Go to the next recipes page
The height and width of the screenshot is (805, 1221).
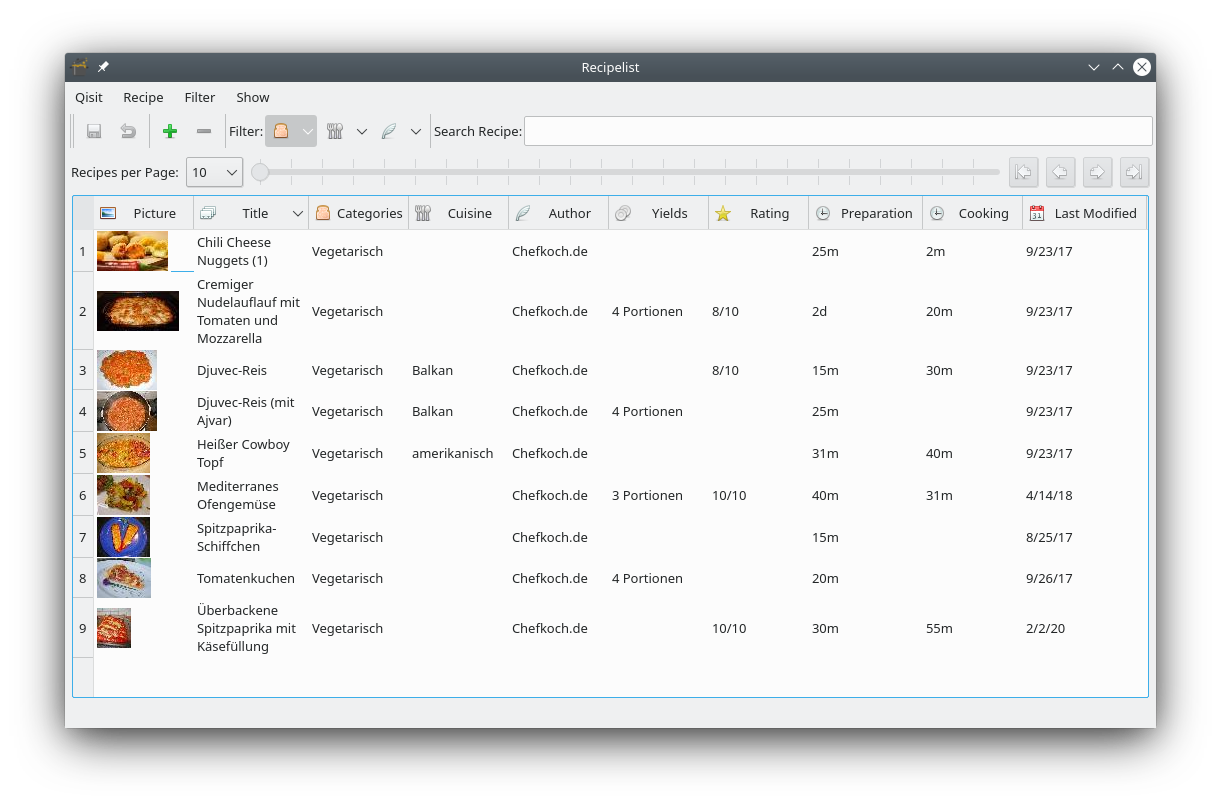tap(1097, 172)
